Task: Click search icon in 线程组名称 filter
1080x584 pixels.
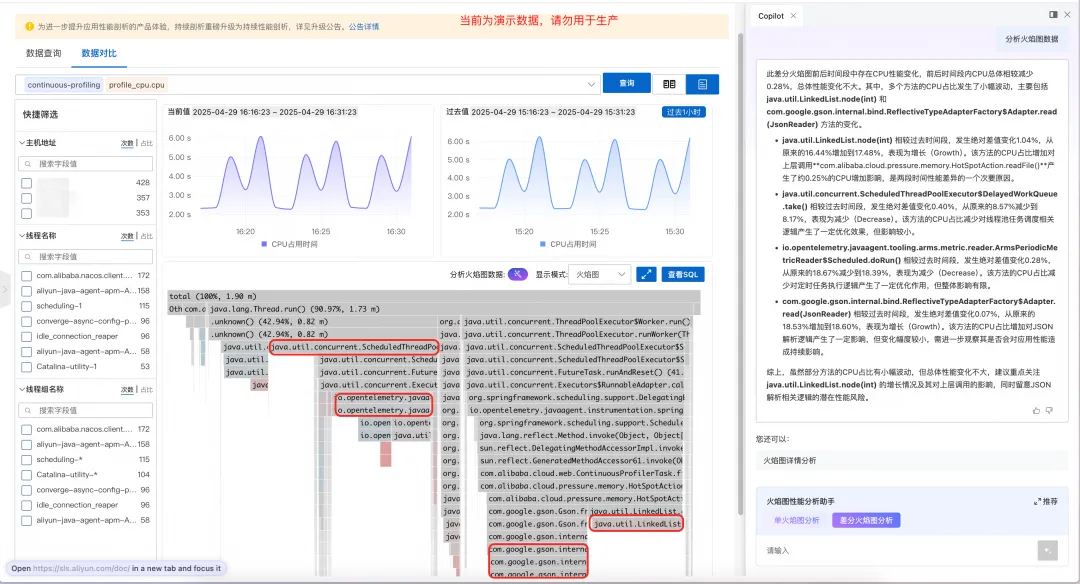Action: (28, 410)
